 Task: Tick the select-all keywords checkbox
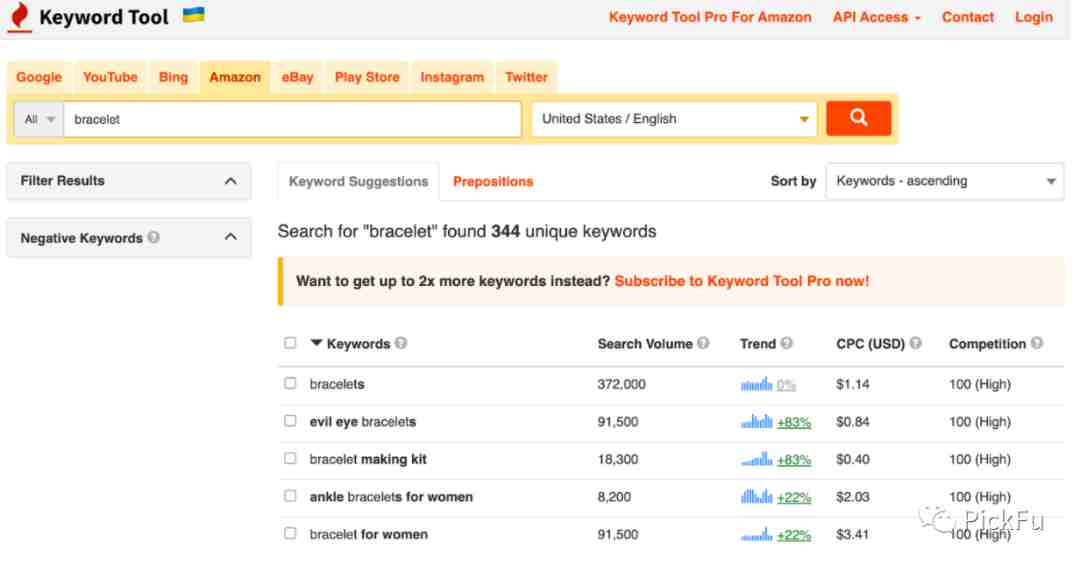pyautogui.click(x=290, y=343)
